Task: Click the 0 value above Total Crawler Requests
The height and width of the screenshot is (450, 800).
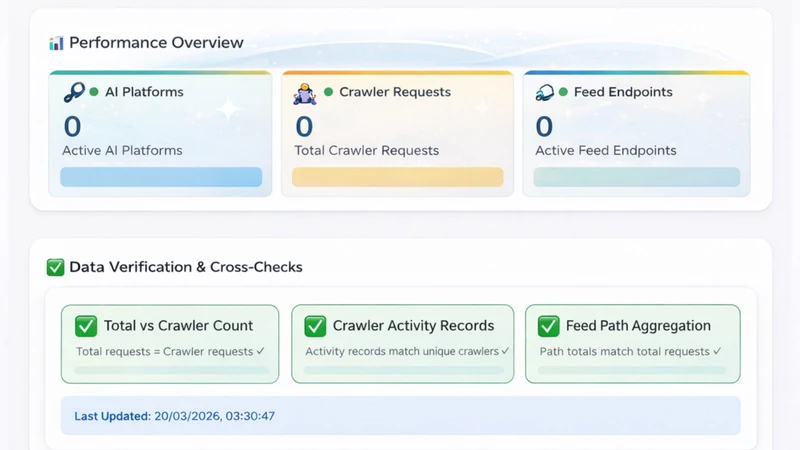Action: pyautogui.click(x=304, y=127)
